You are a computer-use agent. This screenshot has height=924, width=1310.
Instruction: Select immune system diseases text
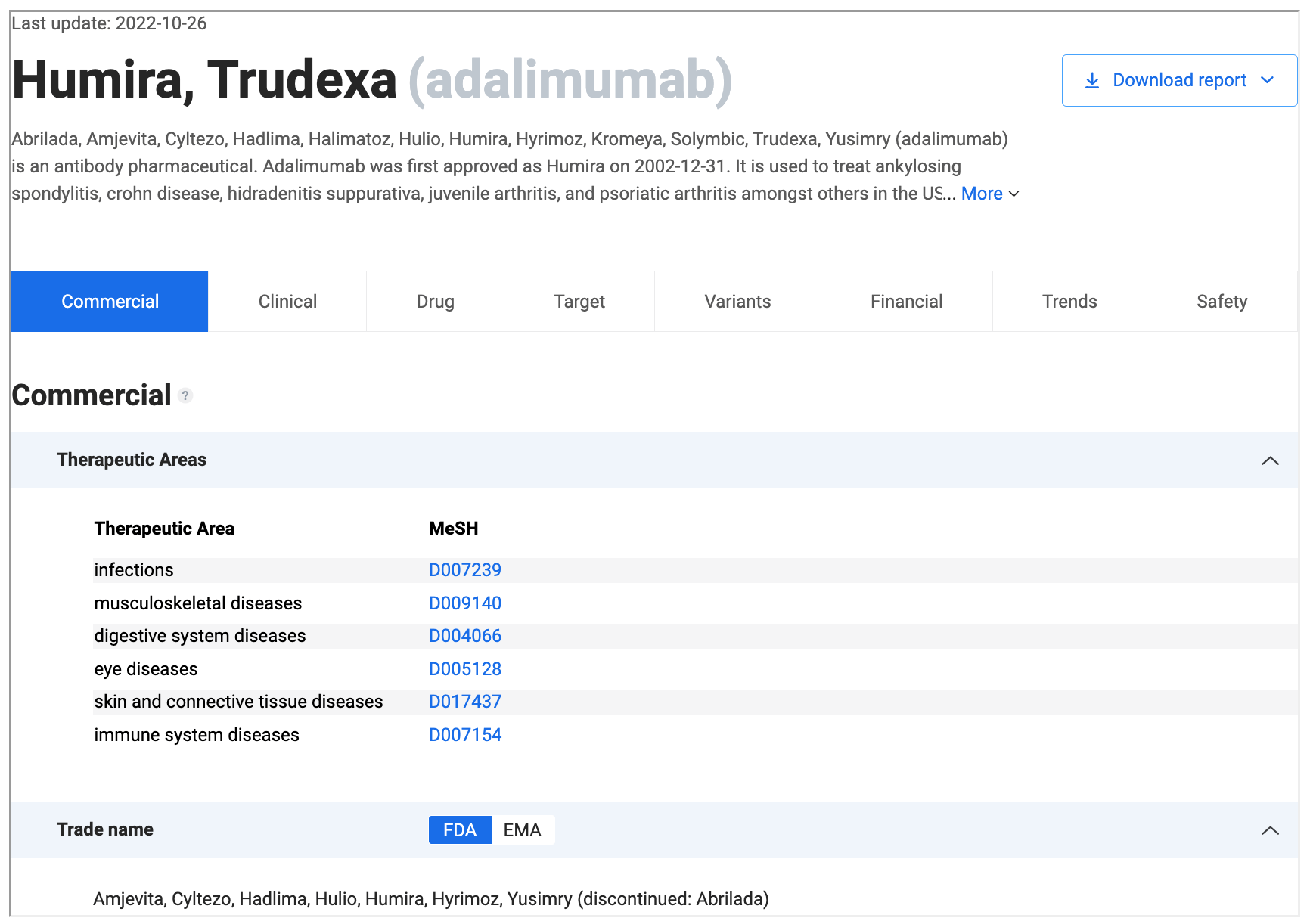click(x=197, y=735)
